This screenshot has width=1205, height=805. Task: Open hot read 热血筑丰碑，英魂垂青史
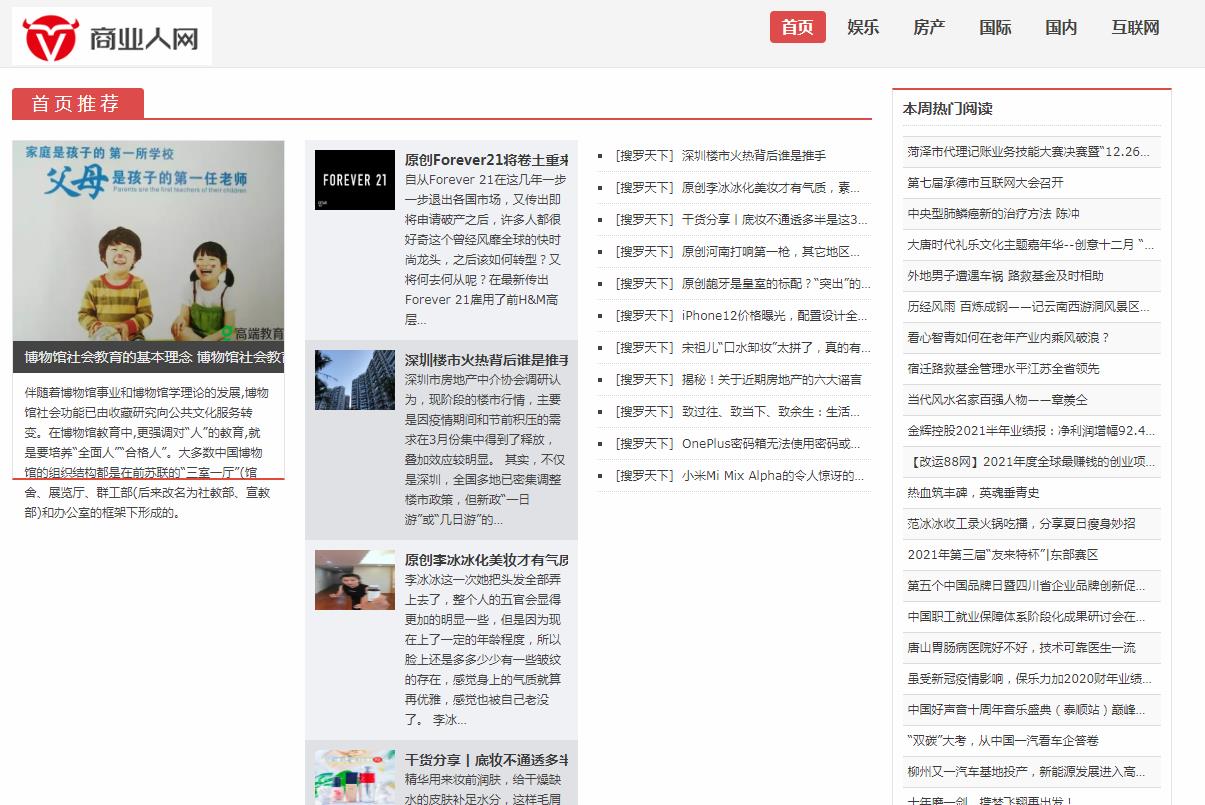point(973,493)
